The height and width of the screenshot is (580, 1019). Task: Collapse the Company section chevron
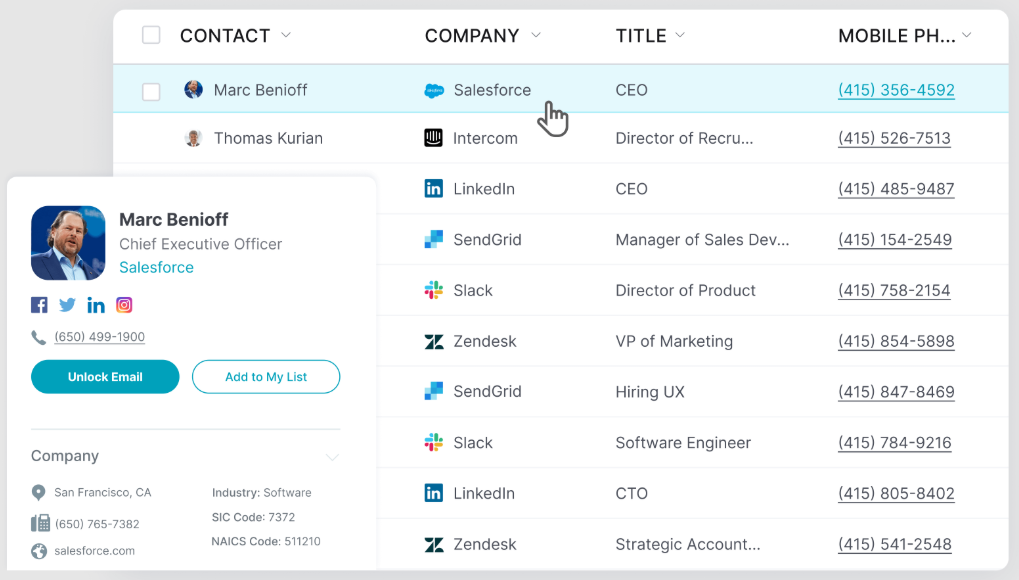point(332,457)
